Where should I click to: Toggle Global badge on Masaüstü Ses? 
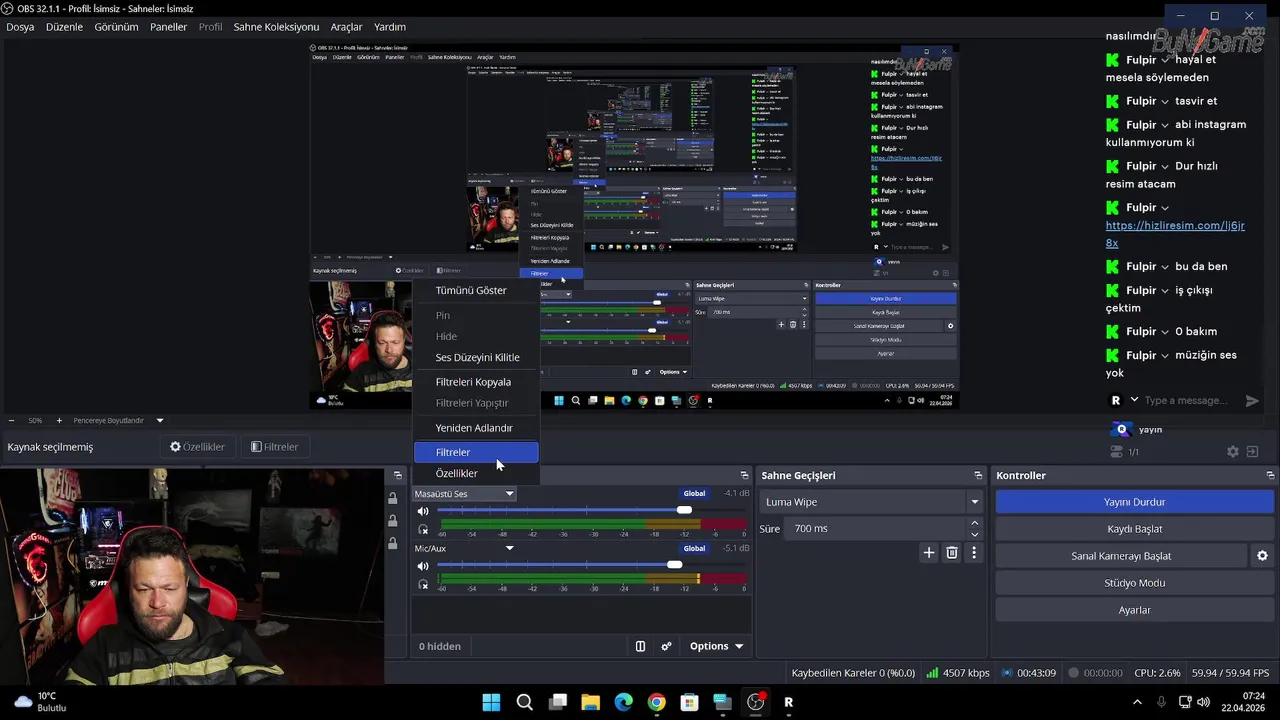tap(694, 493)
